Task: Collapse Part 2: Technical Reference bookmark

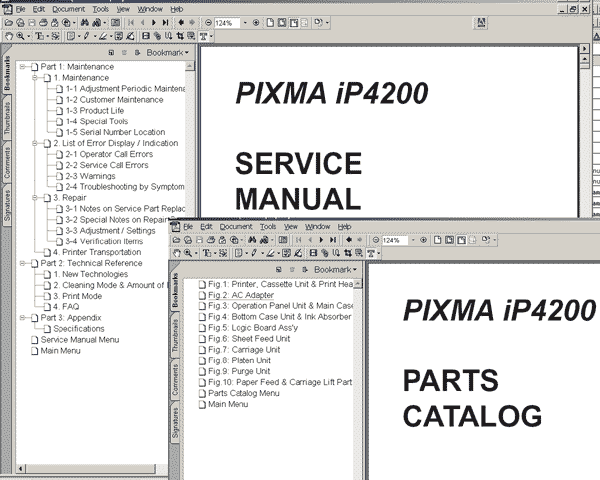Action: tap(22, 263)
